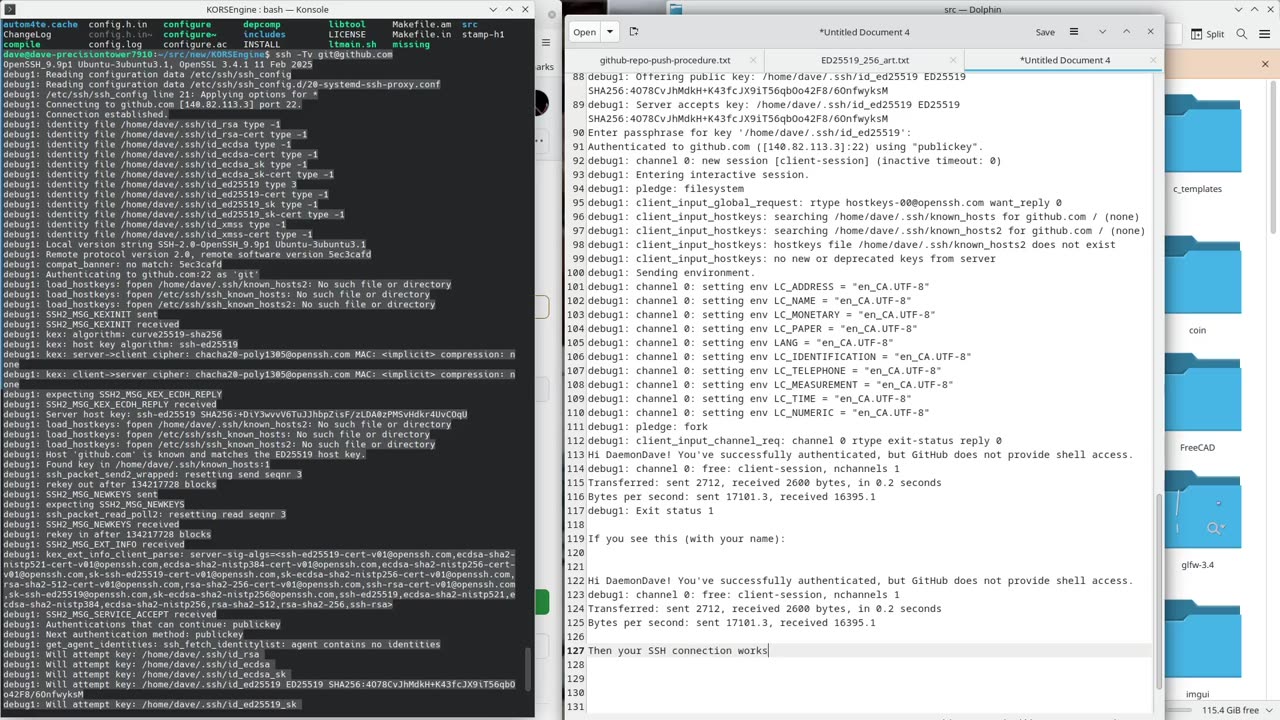
Task: Click 'Next authentication method: publickey' in Konsole
Action: click(x=123, y=634)
